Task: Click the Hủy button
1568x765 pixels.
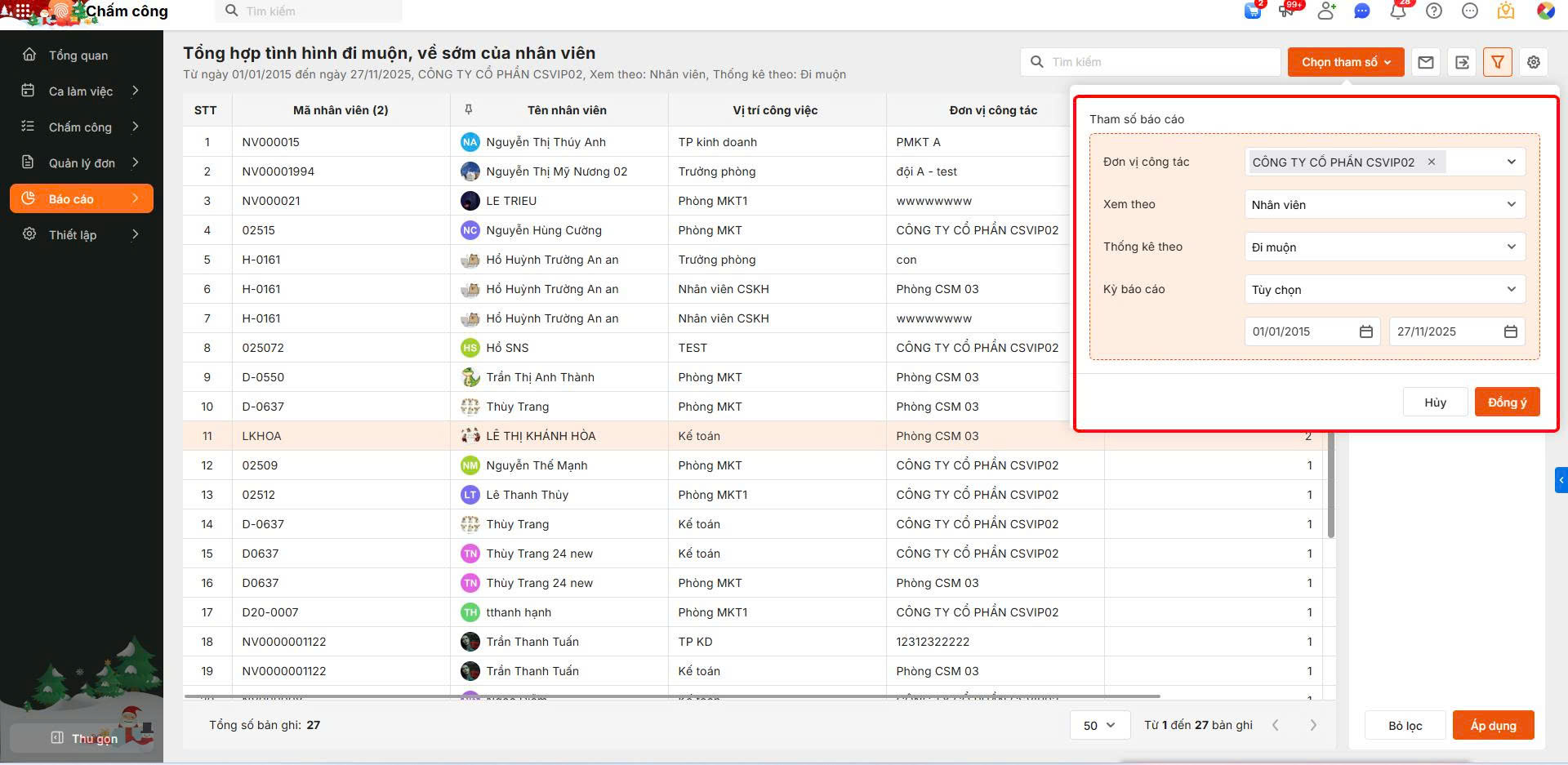Action: [1435, 402]
